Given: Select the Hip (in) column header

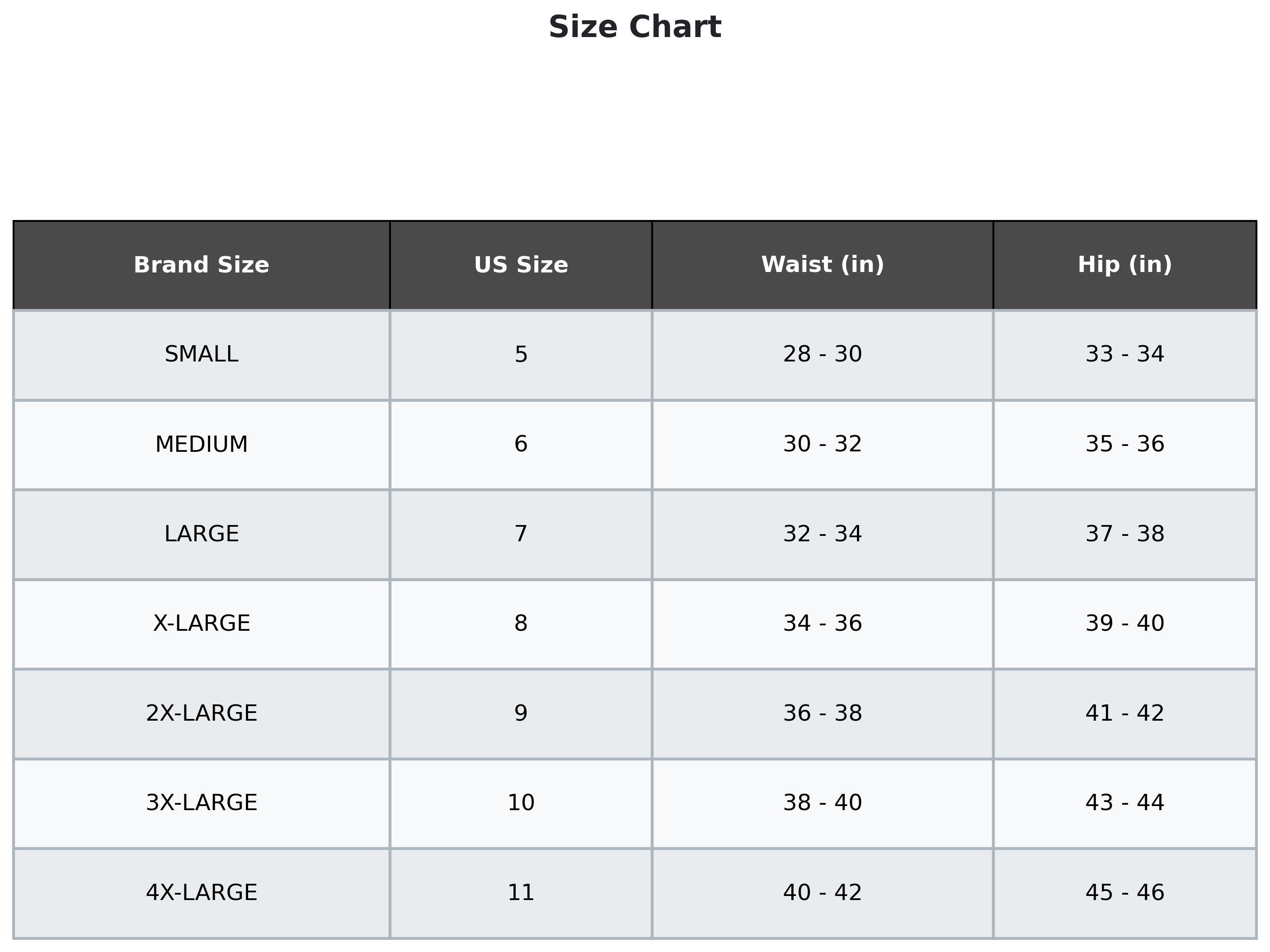Looking at the screenshot, I should click(x=1124, y=265).
